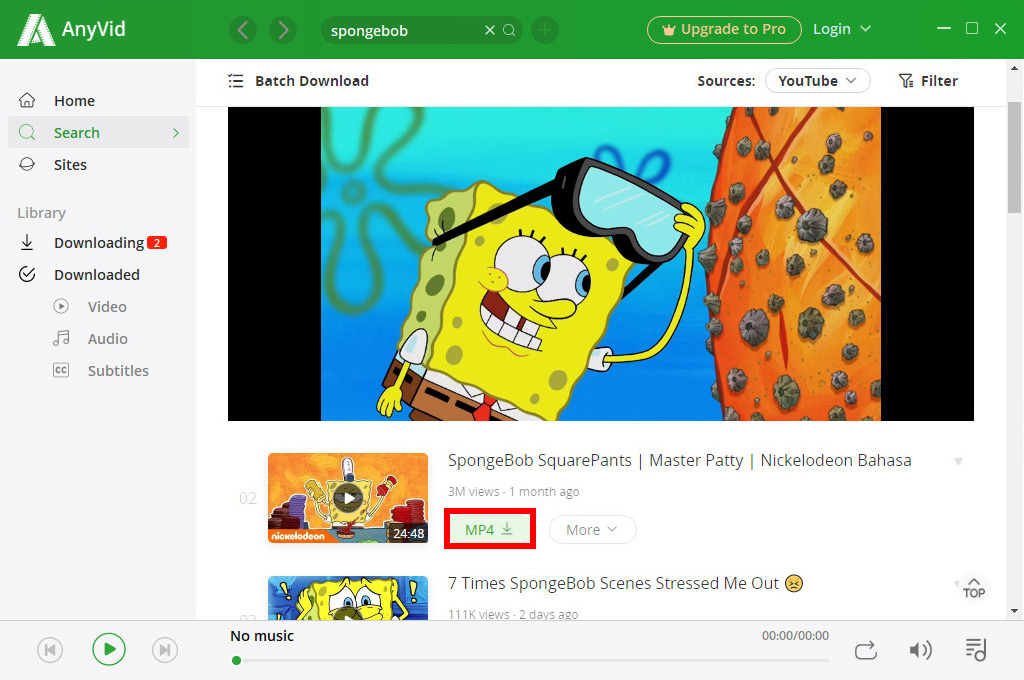Click scrollbar up arrow

coord(1014,67)
